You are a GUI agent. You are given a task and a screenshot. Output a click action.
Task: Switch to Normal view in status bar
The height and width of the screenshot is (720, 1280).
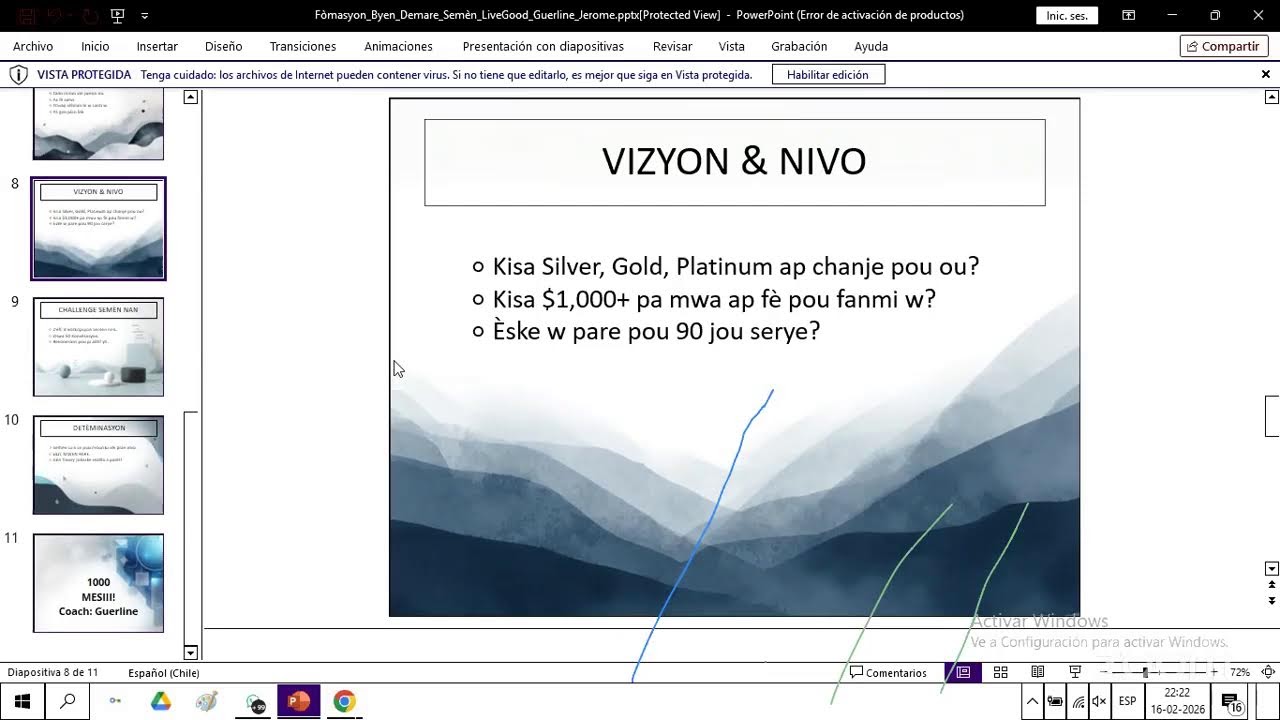click(963, 673)
